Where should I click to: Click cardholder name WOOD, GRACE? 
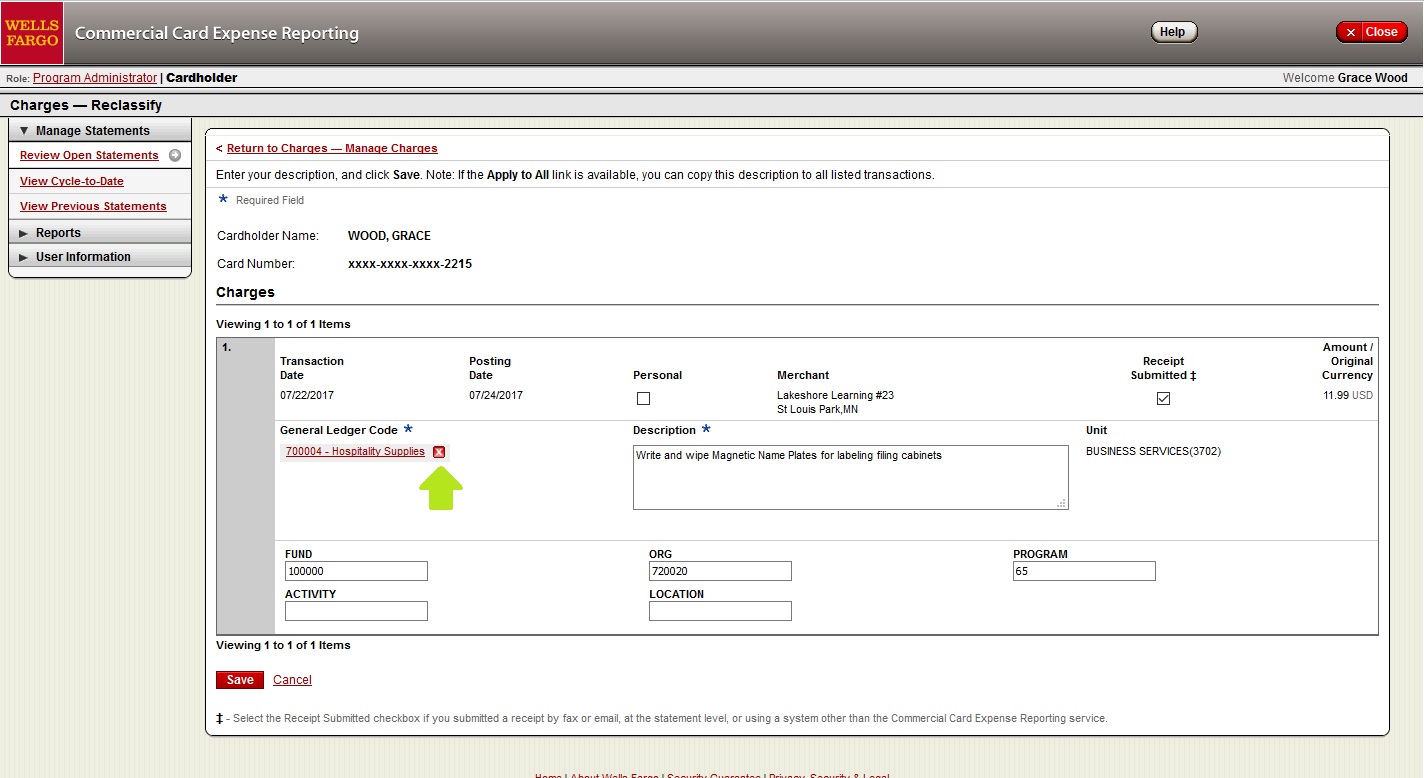(389, 236)
